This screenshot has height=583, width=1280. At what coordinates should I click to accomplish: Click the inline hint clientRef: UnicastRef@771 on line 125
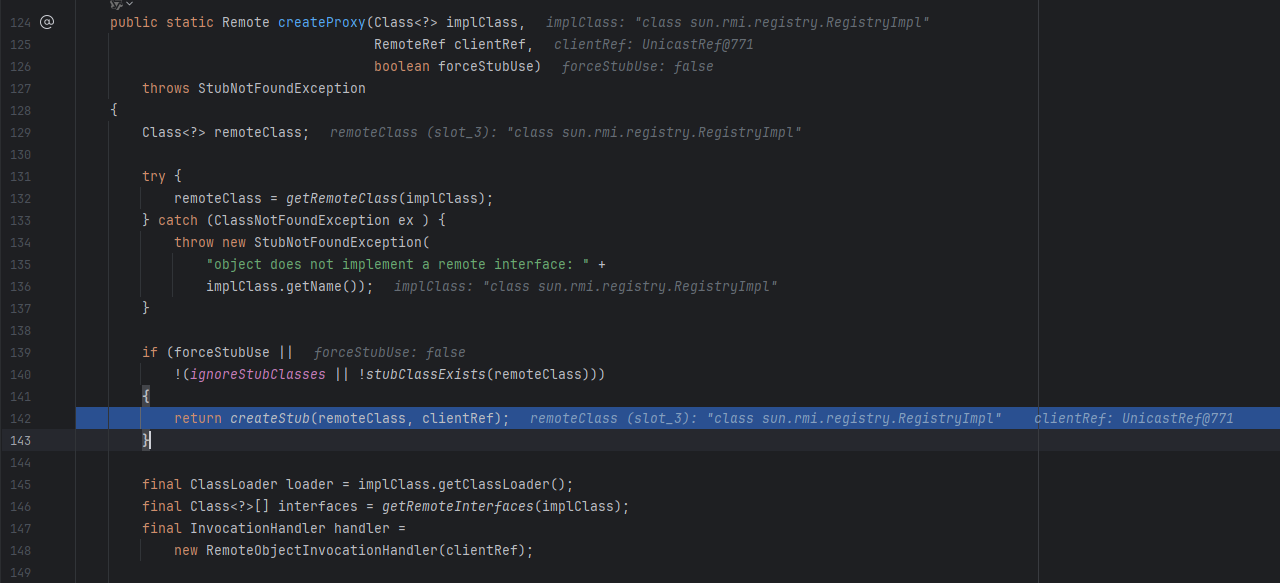coord(653,44)
